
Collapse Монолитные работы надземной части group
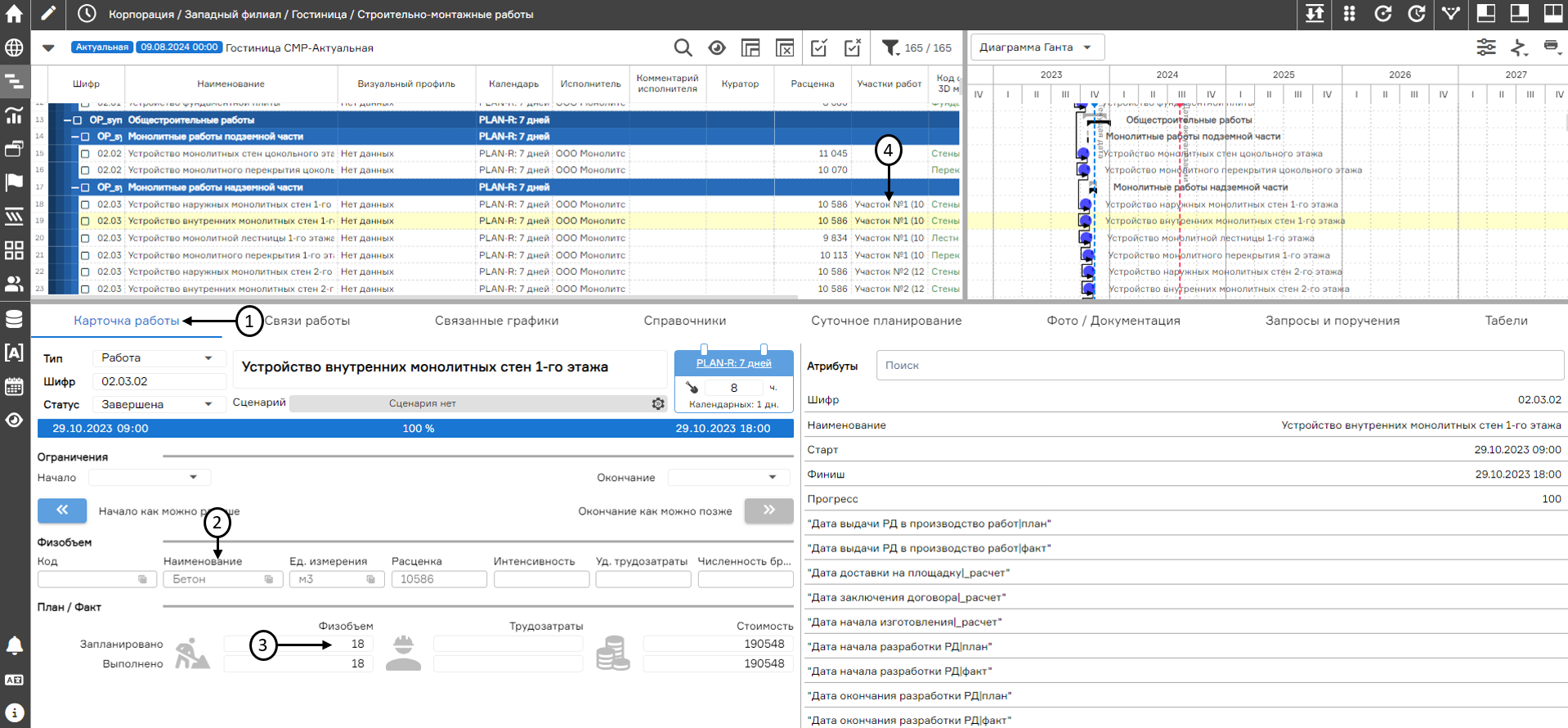[x=74, y=187]
